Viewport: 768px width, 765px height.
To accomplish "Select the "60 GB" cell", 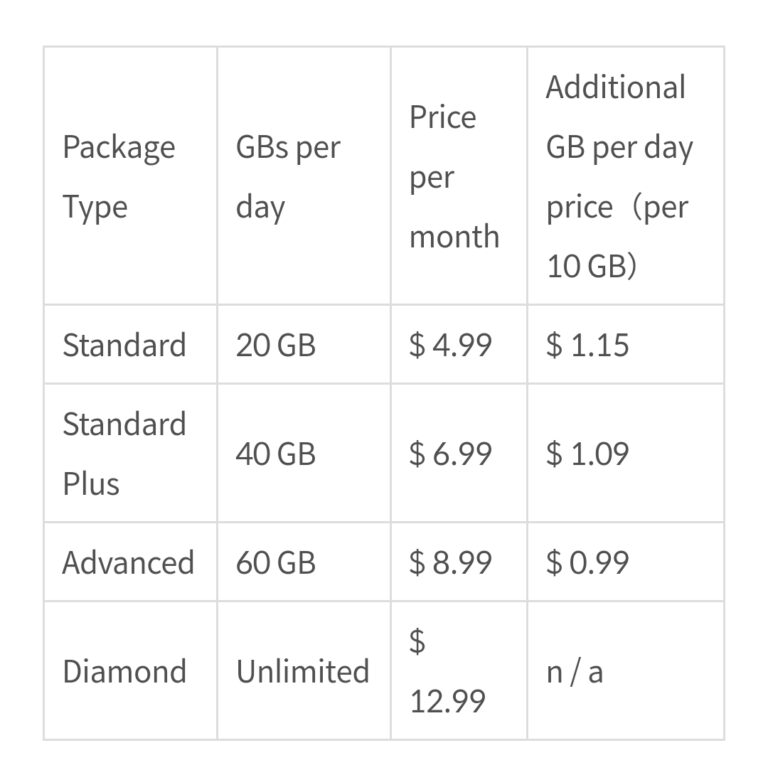I will coord(276,562).
